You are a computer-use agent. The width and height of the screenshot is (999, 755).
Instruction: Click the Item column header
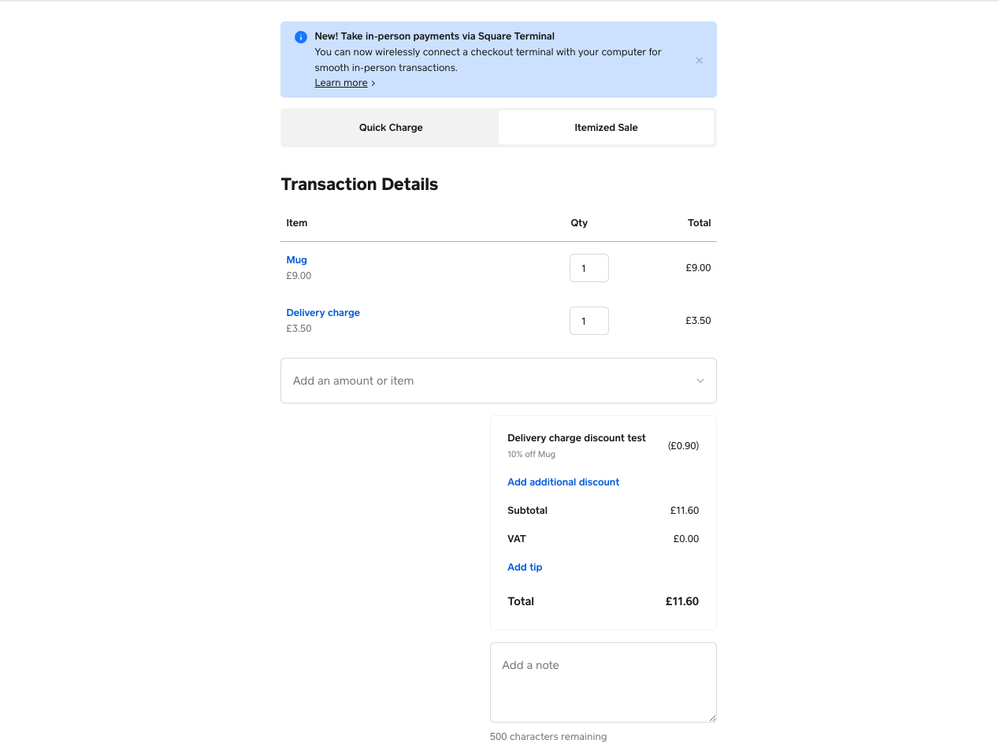pyautogui.click(x=296, y=223)
